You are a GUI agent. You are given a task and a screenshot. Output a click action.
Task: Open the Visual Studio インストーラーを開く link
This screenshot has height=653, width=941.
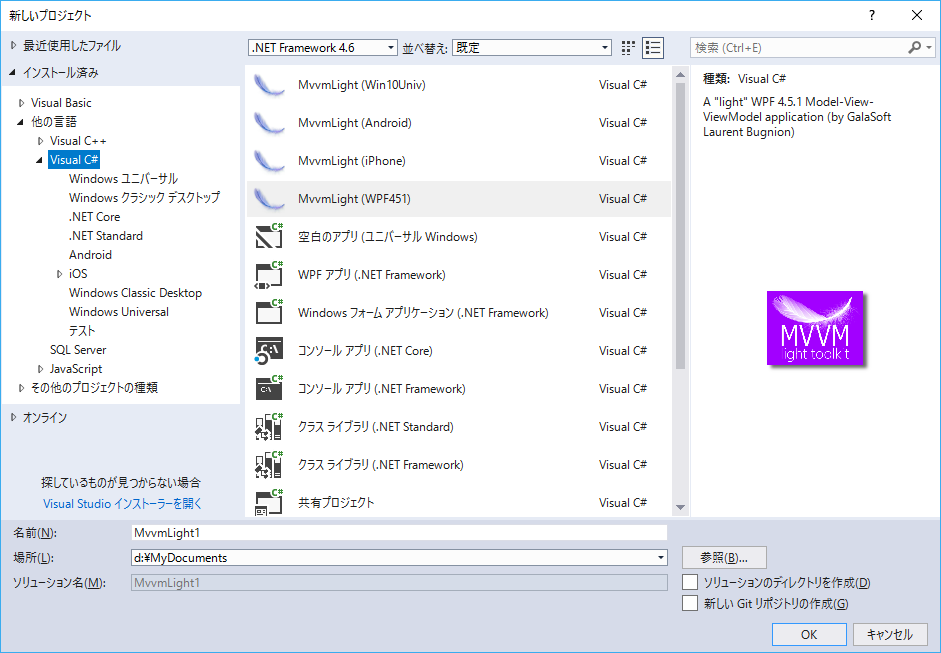tap(122, 504)
